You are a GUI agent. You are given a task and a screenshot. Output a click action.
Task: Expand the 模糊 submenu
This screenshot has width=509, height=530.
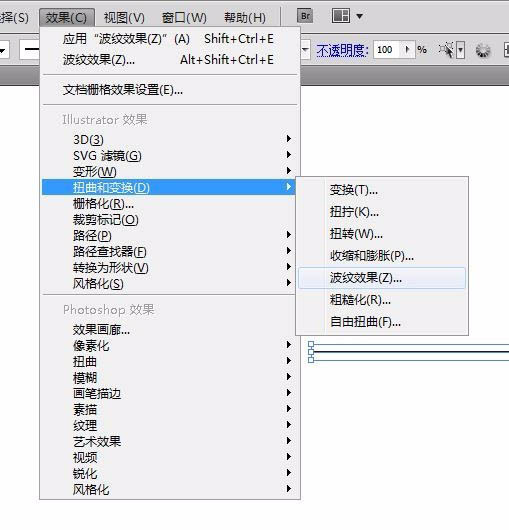(x=170, y=377)
